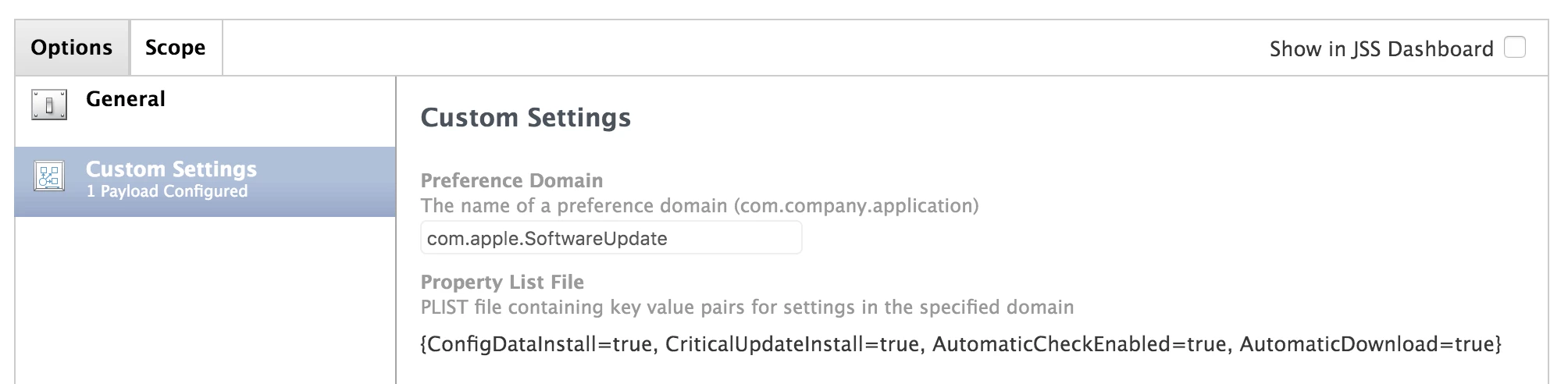Viewport: 1568px width, 384px height.
Task: Click the Property List File label
Action: pos(502,282)
